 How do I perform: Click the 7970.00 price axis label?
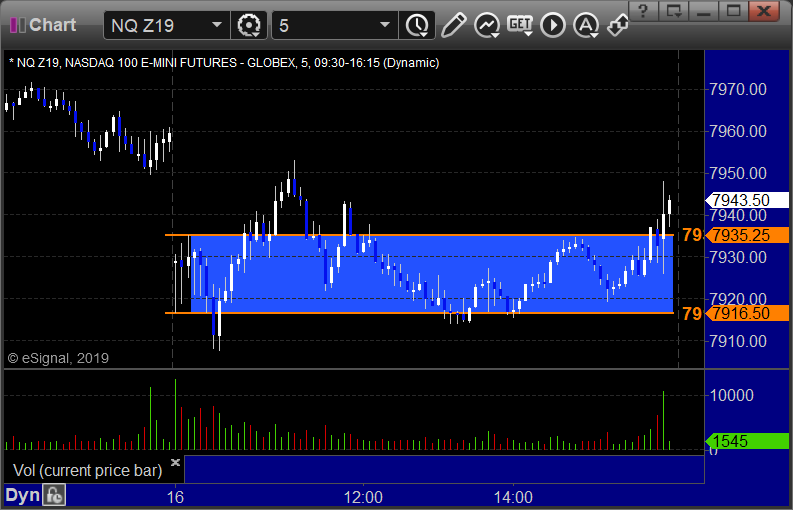(738, 90)
